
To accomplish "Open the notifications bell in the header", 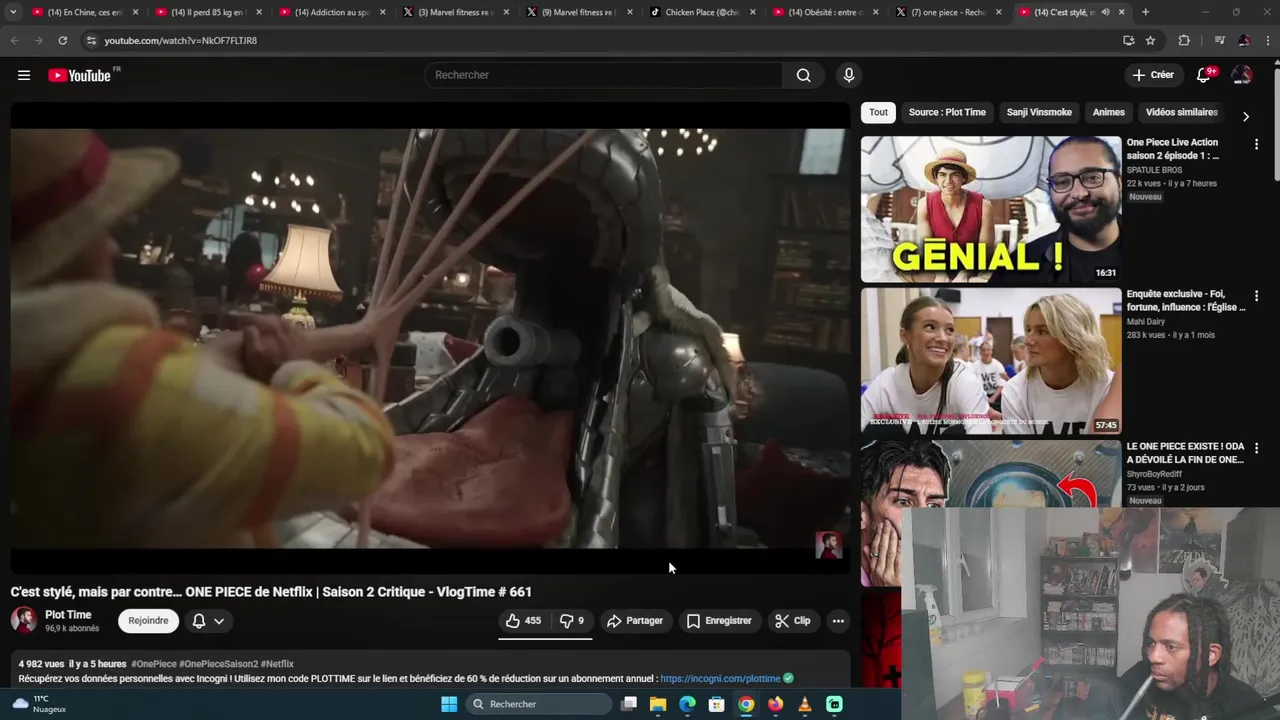I will [x=1204, y=75].
